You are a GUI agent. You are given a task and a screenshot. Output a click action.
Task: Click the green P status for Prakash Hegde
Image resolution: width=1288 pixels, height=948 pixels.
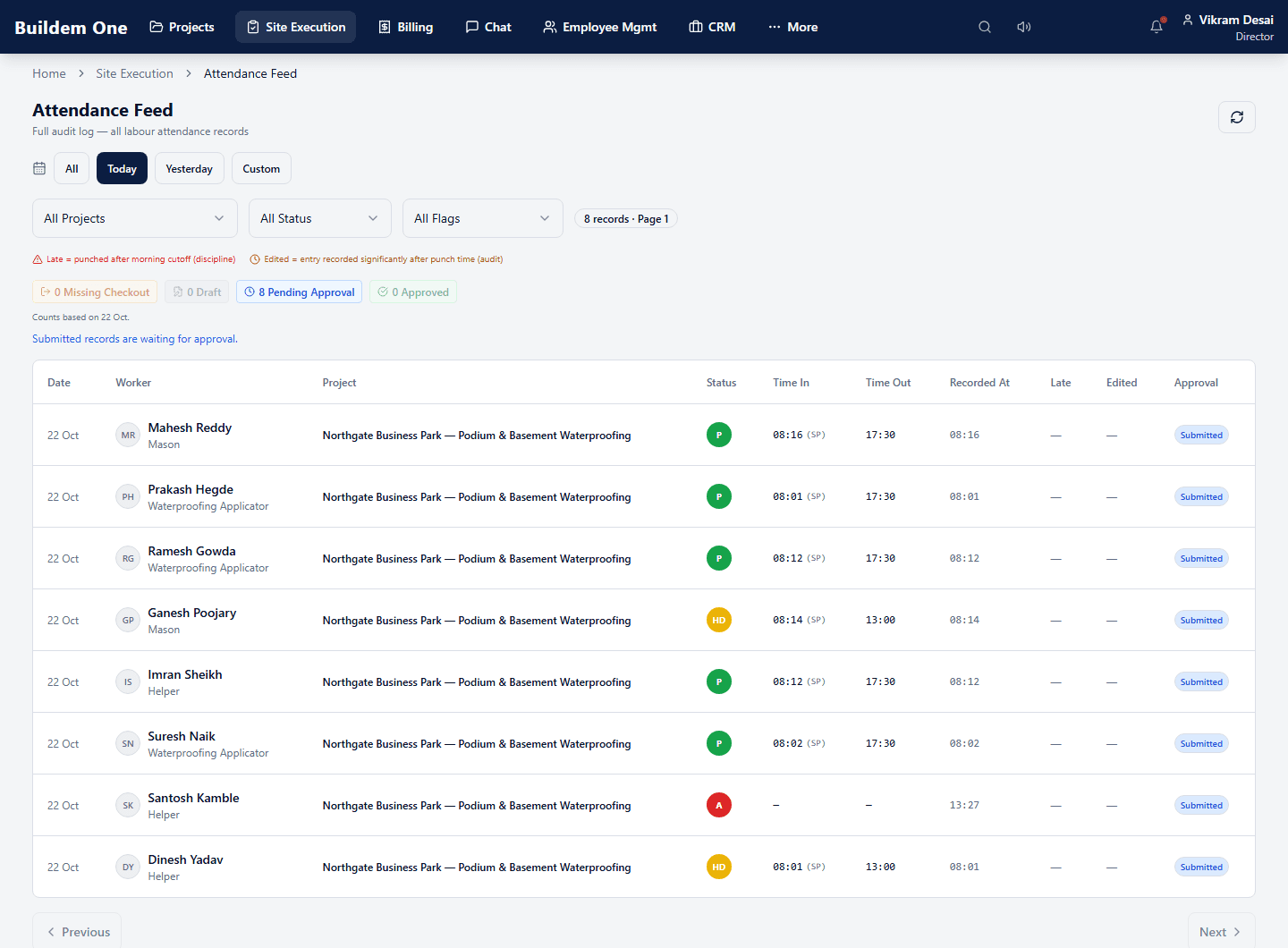pyautogui.click(x=719, y=496)
